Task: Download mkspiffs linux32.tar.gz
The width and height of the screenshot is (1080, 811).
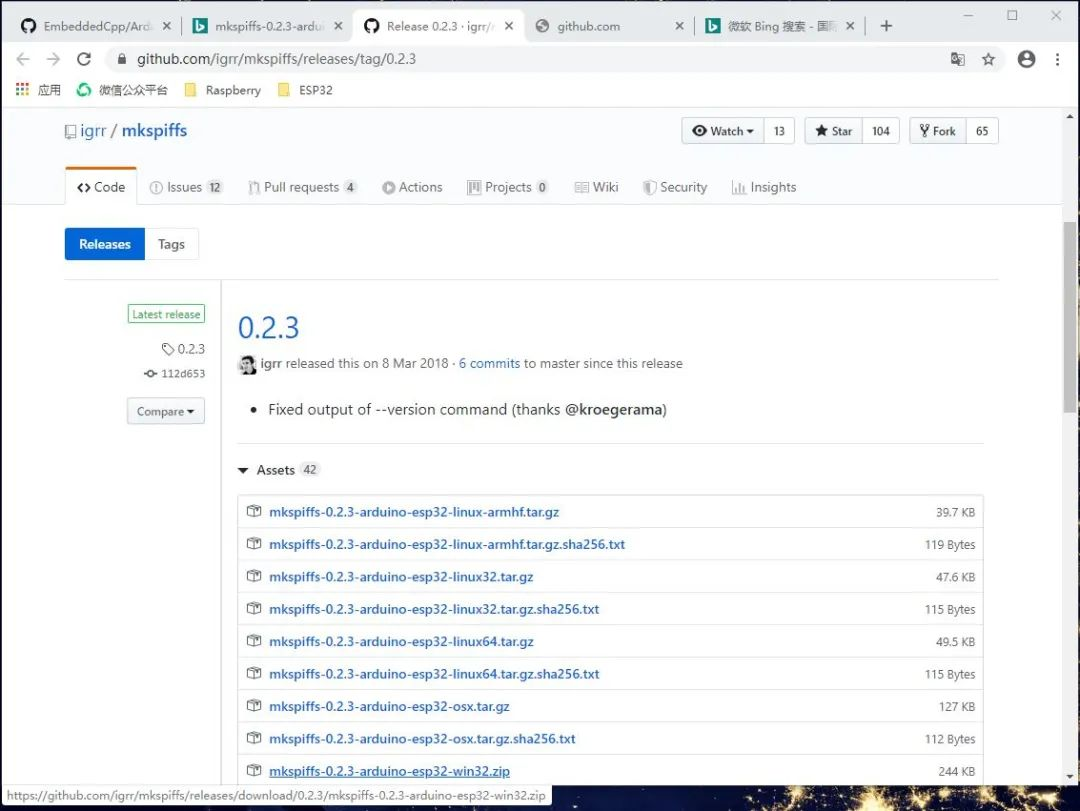Action: 401,577
